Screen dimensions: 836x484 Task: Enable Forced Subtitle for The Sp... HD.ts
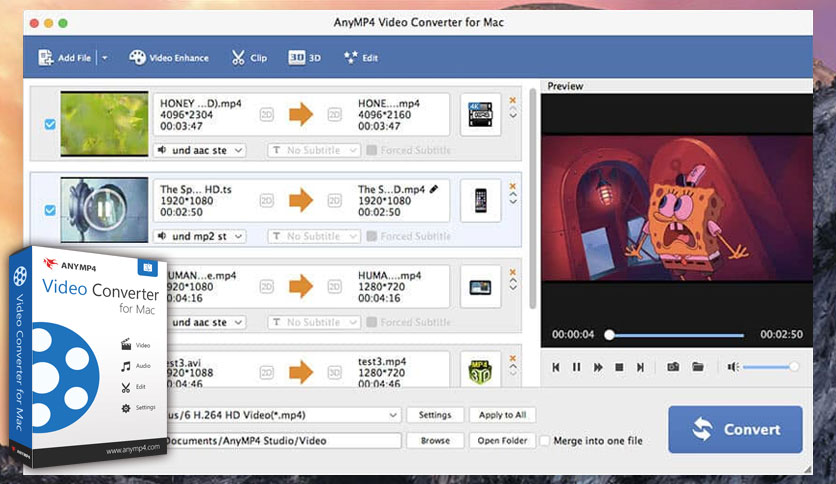372,236
